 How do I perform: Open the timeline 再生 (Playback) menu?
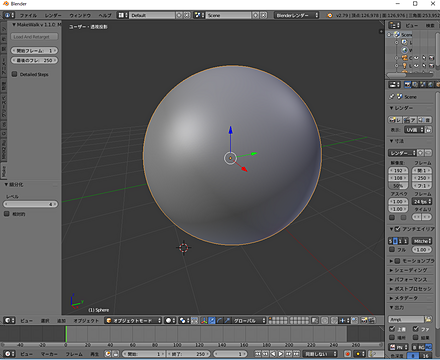coord(95,354)
